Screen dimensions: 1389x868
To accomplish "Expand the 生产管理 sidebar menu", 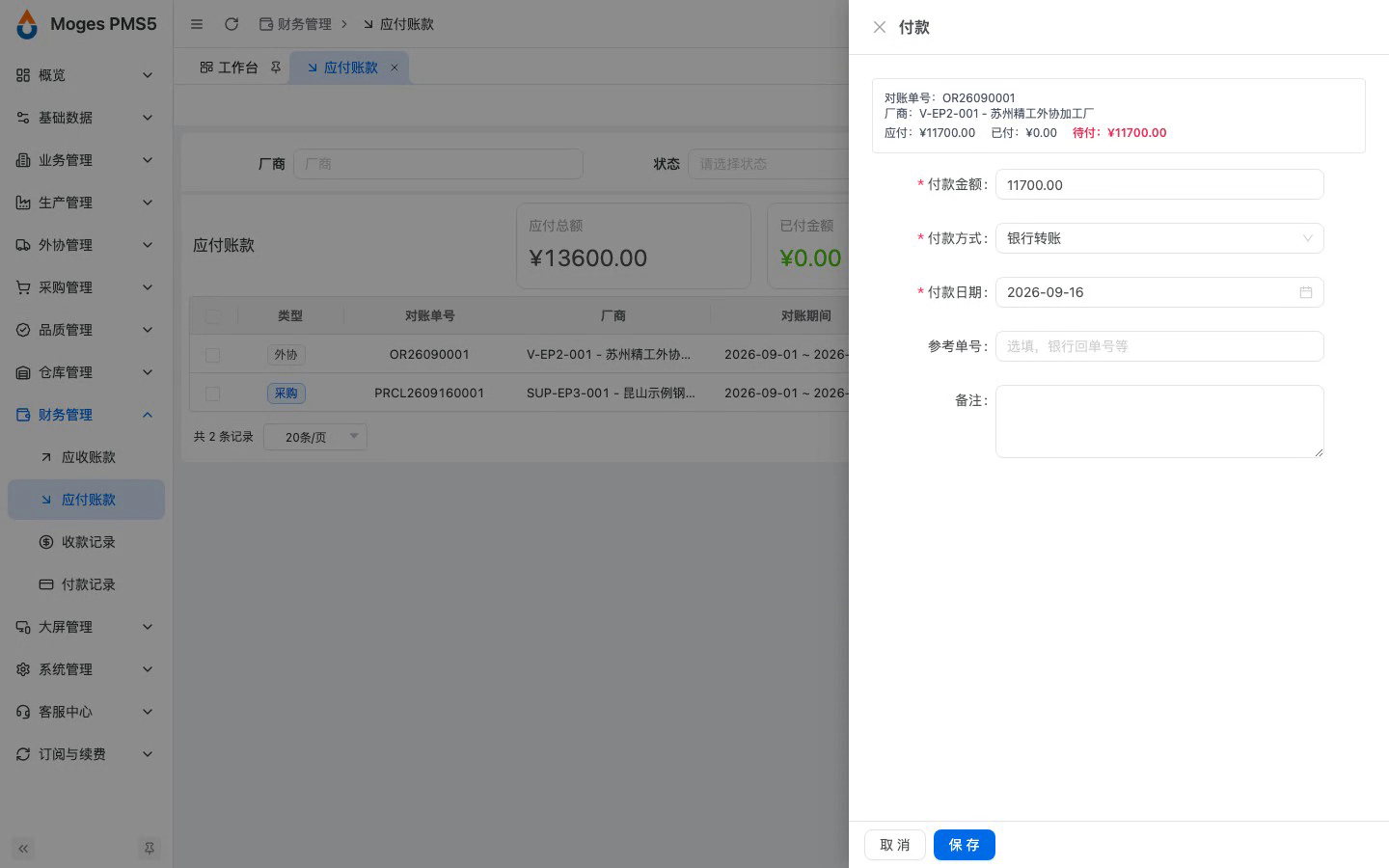I will (86, 203).
